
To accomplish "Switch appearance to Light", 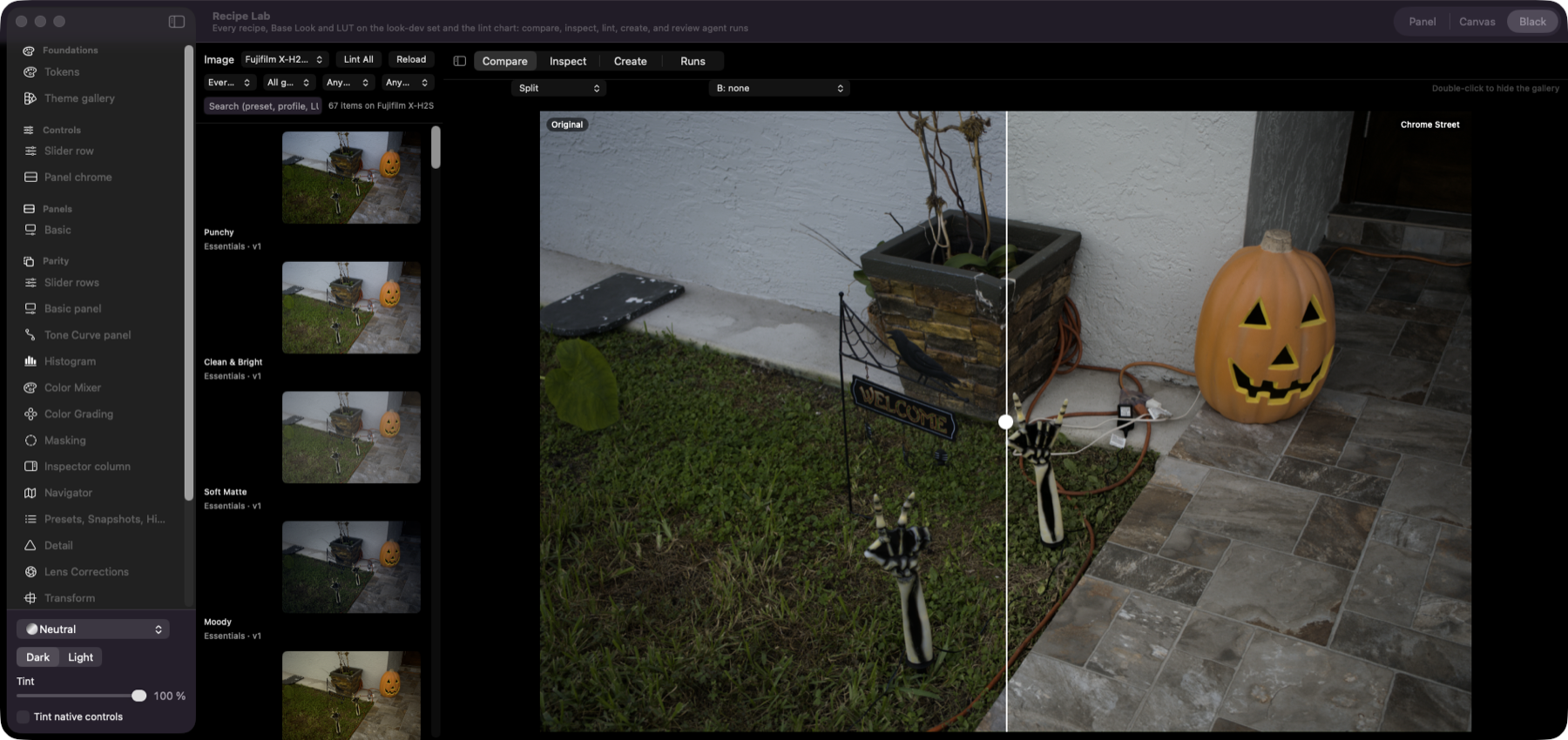I will point(81,657).
